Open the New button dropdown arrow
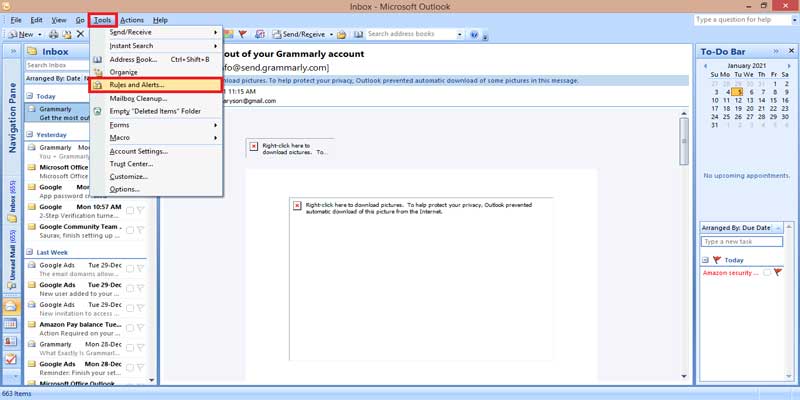 [40, 35]
